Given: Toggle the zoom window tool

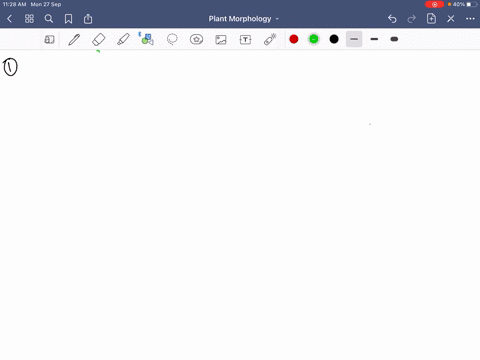Looking at the screenshot, I should tap(49, 39).
